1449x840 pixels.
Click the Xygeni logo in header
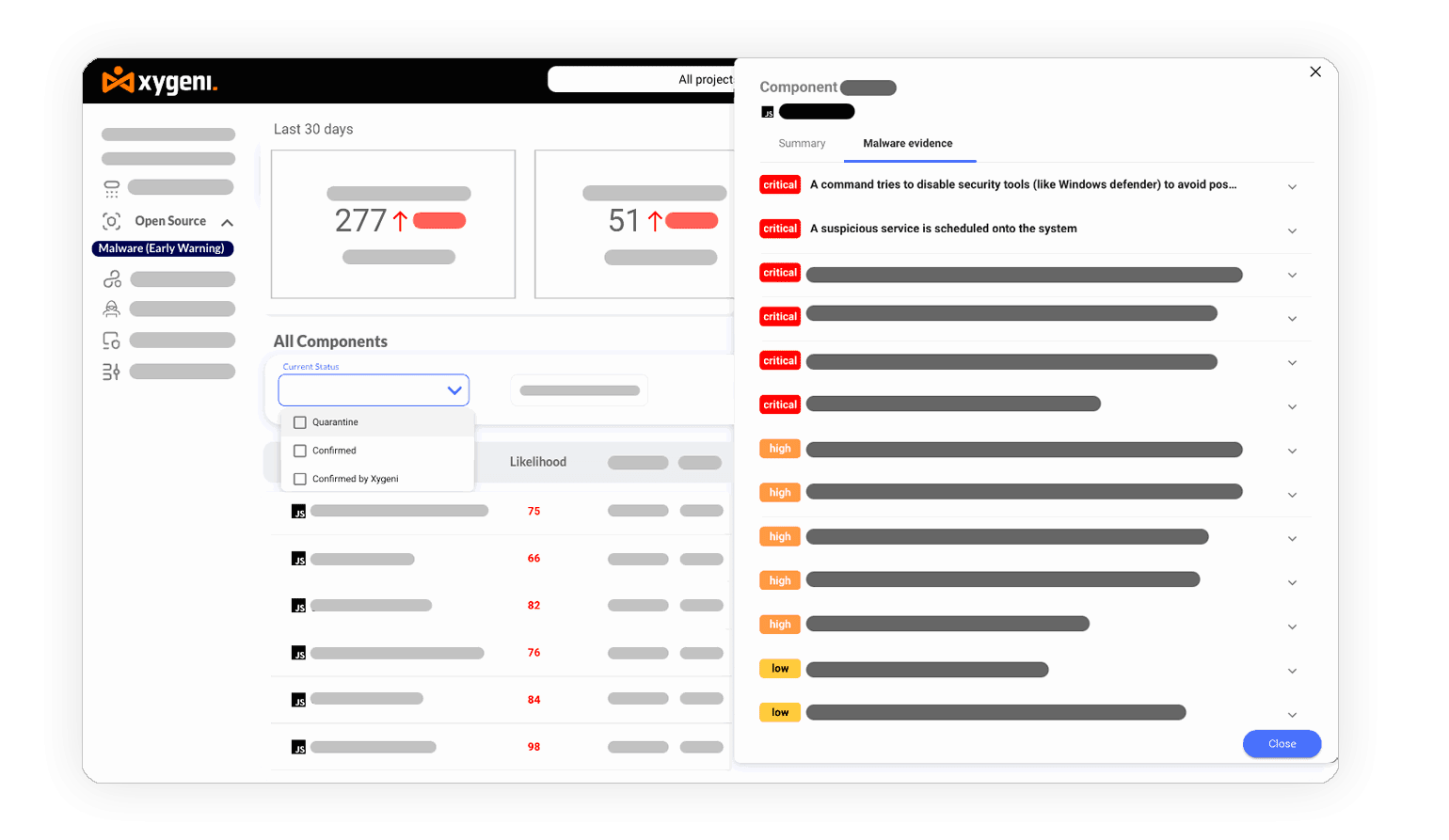(159, 82)
